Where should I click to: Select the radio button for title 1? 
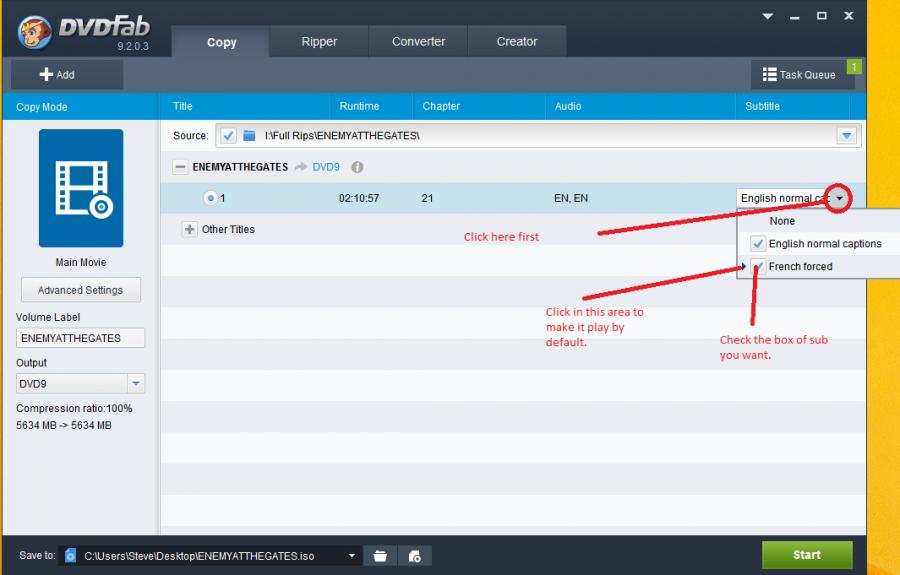tap(210, 198)
